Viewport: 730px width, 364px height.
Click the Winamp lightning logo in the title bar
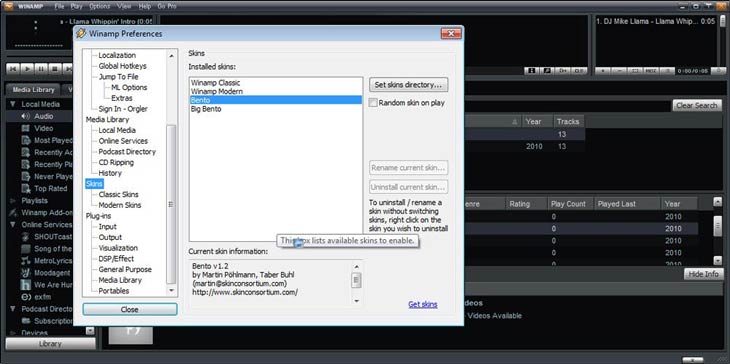click(x=8, y=6)
